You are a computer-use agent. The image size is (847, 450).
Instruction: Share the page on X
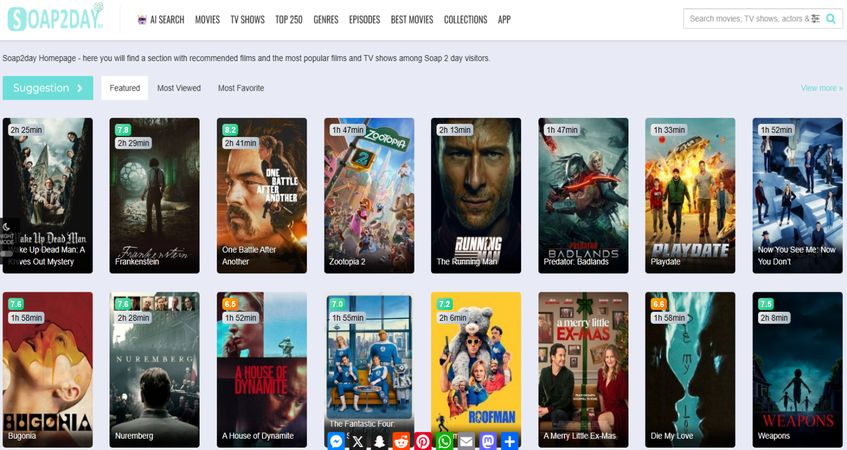(358, 441)
